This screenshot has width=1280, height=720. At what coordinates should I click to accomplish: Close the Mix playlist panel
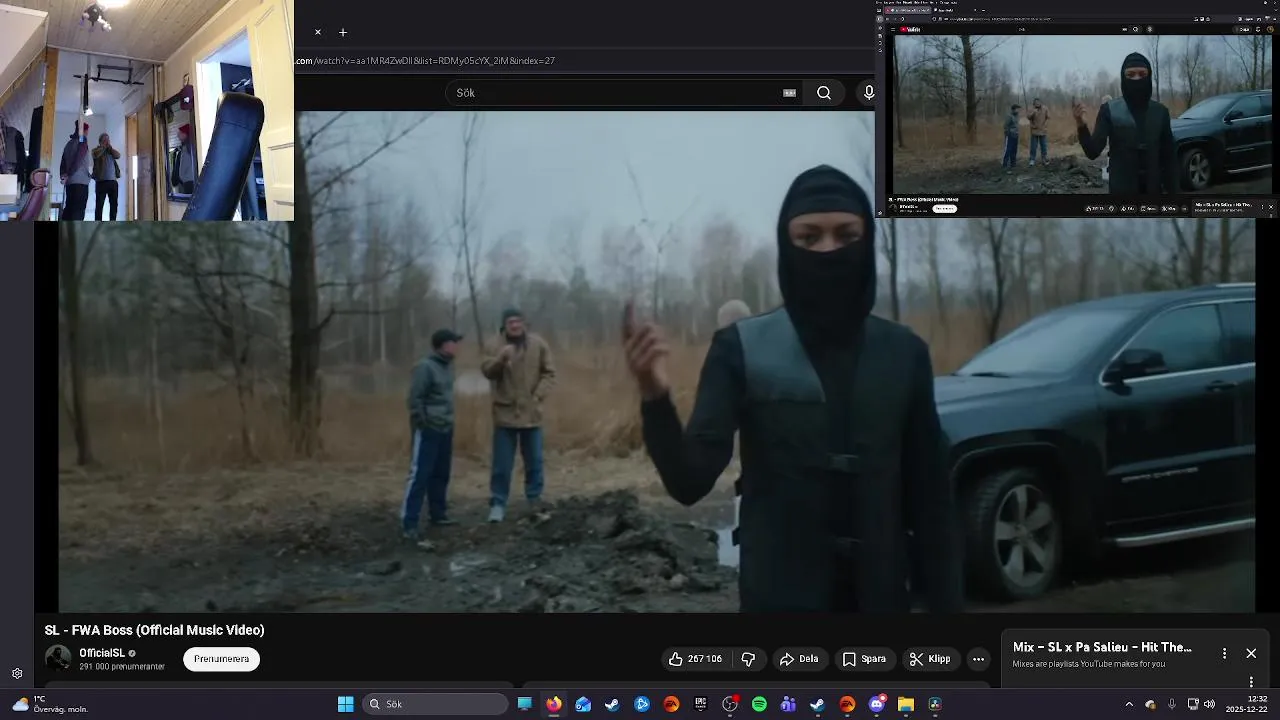[x=1251, y=653]
